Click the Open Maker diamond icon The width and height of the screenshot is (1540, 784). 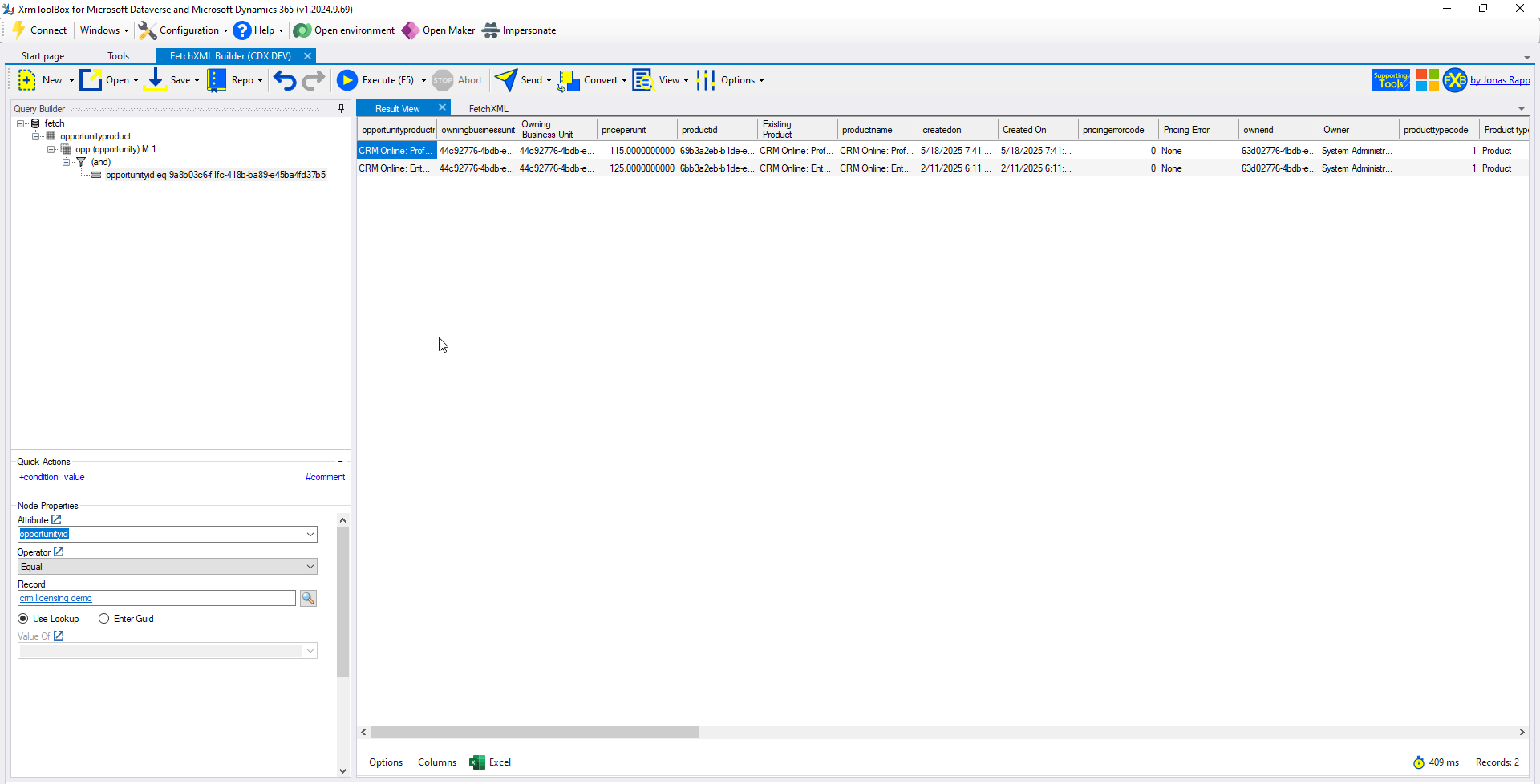[x=410, y=30]
